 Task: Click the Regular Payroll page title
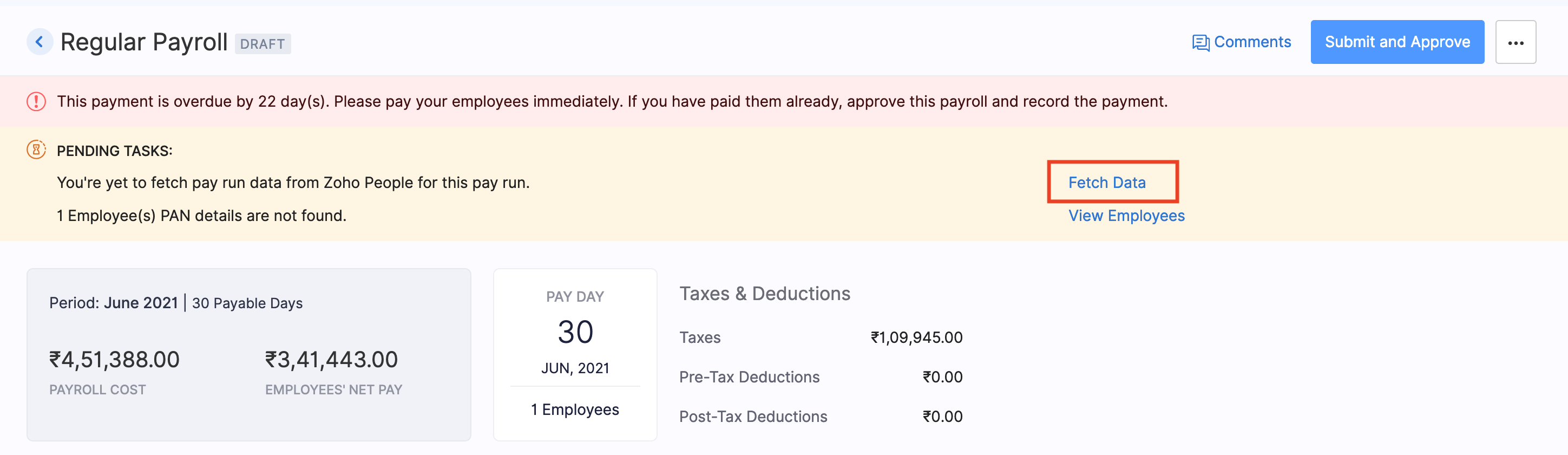143,42
